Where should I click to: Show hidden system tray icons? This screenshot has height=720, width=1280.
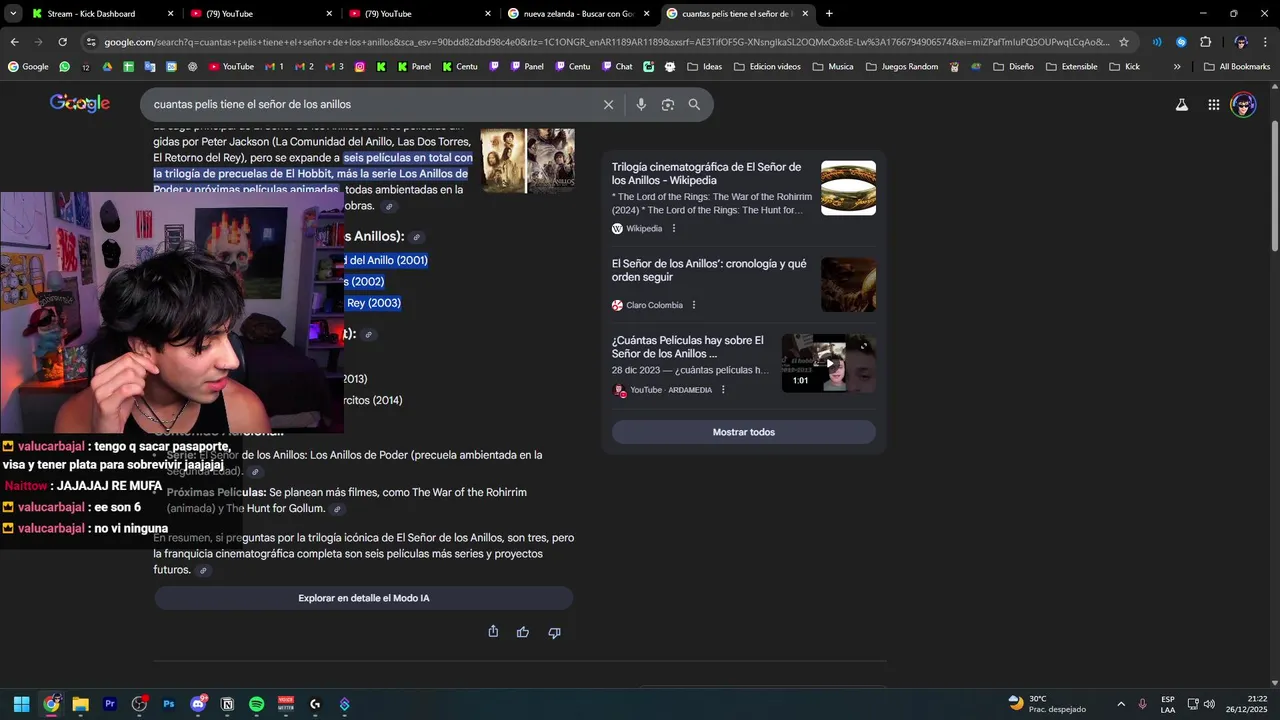(x=1120, y=705)
